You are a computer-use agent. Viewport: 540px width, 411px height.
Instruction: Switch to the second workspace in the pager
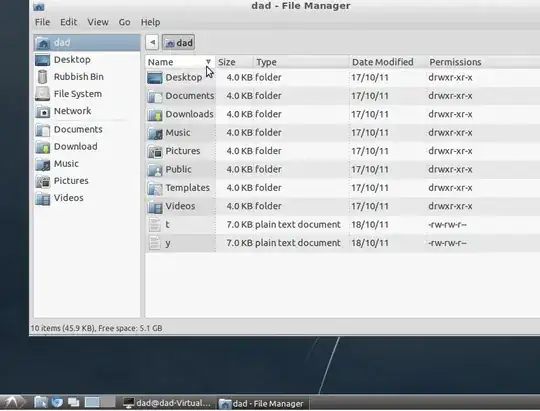click(x=108, y=402)
